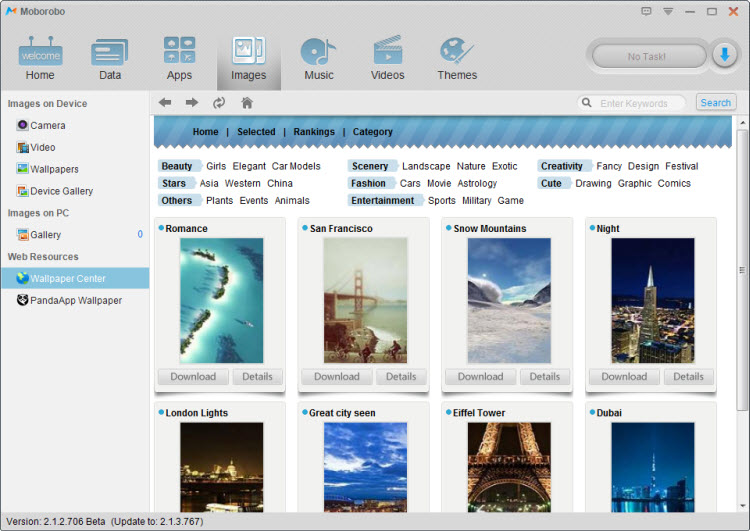The width and height of the screenshot is (750, 531).
Task: Download the San Francisco wallpaper
Action: (x=337, y=376)
